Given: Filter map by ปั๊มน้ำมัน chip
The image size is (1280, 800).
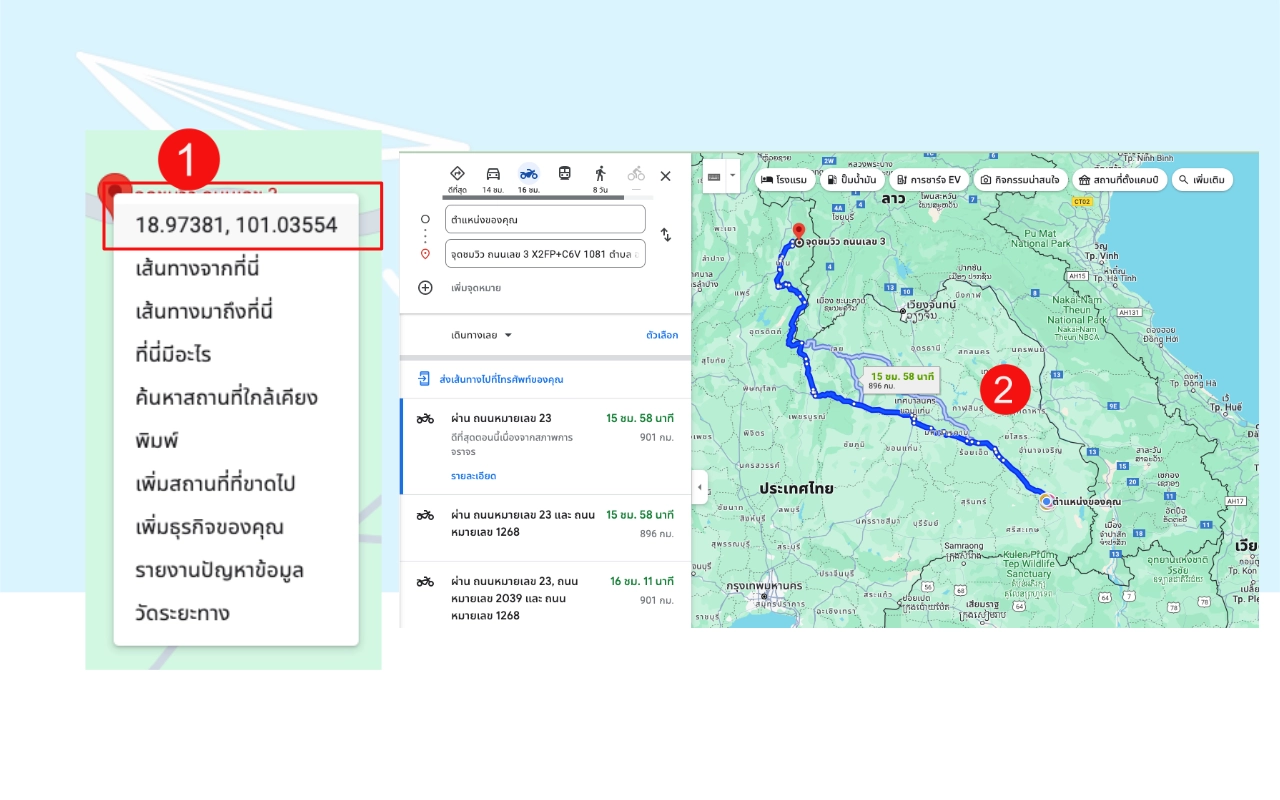Looking at the screenshot, I should [x=853, y=180].
